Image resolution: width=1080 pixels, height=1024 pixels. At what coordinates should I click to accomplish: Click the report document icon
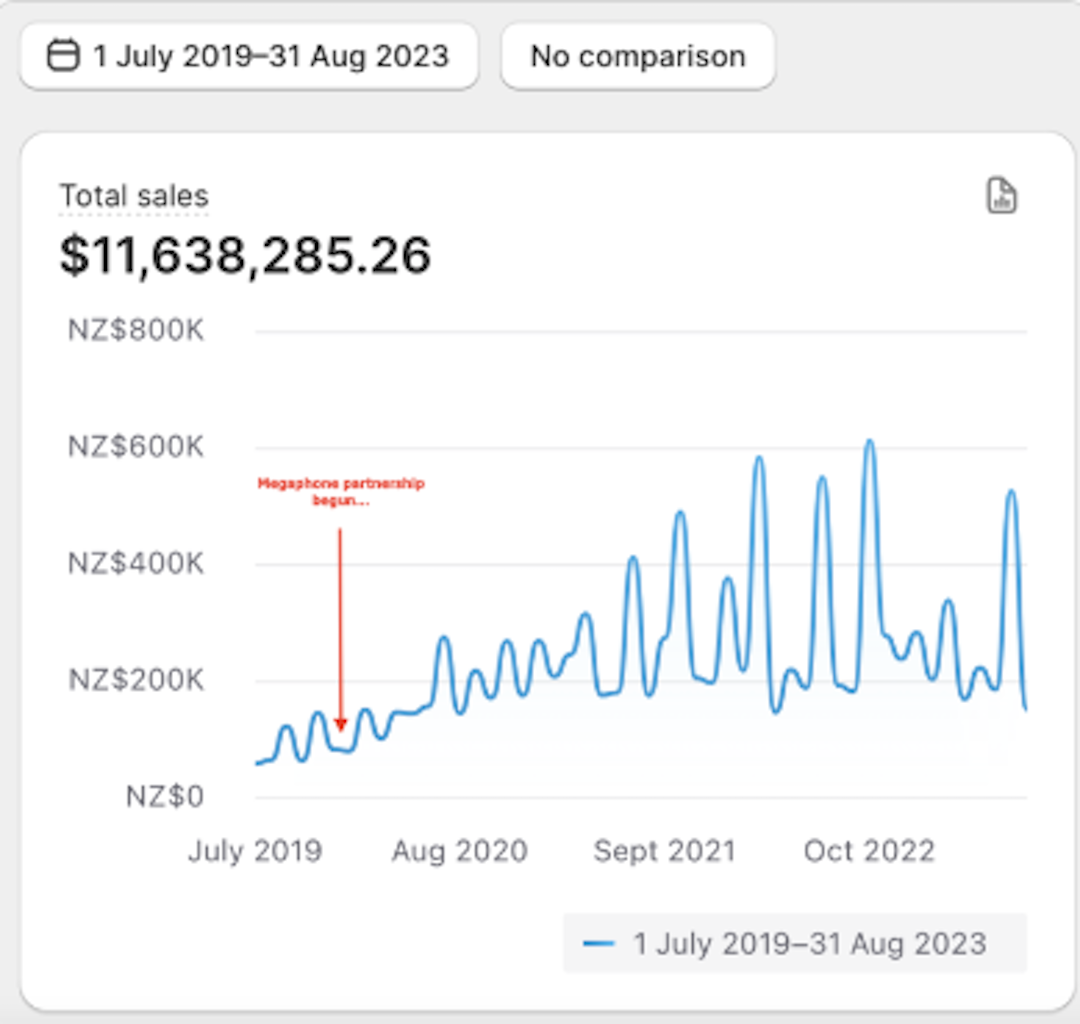[1001, 196]
